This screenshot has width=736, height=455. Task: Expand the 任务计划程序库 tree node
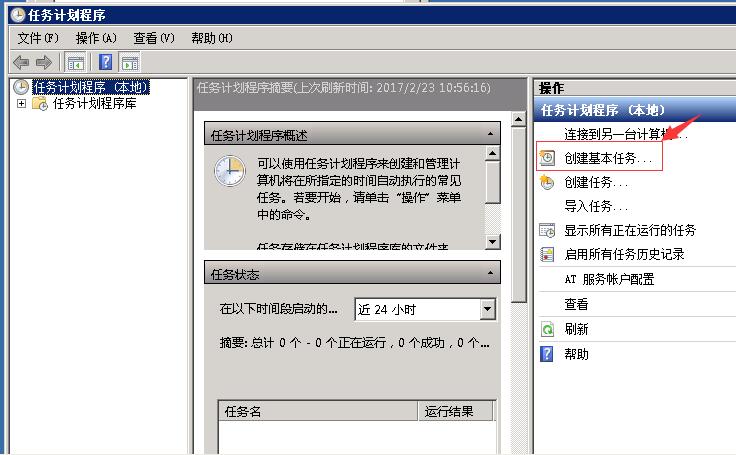coord(22,103)
